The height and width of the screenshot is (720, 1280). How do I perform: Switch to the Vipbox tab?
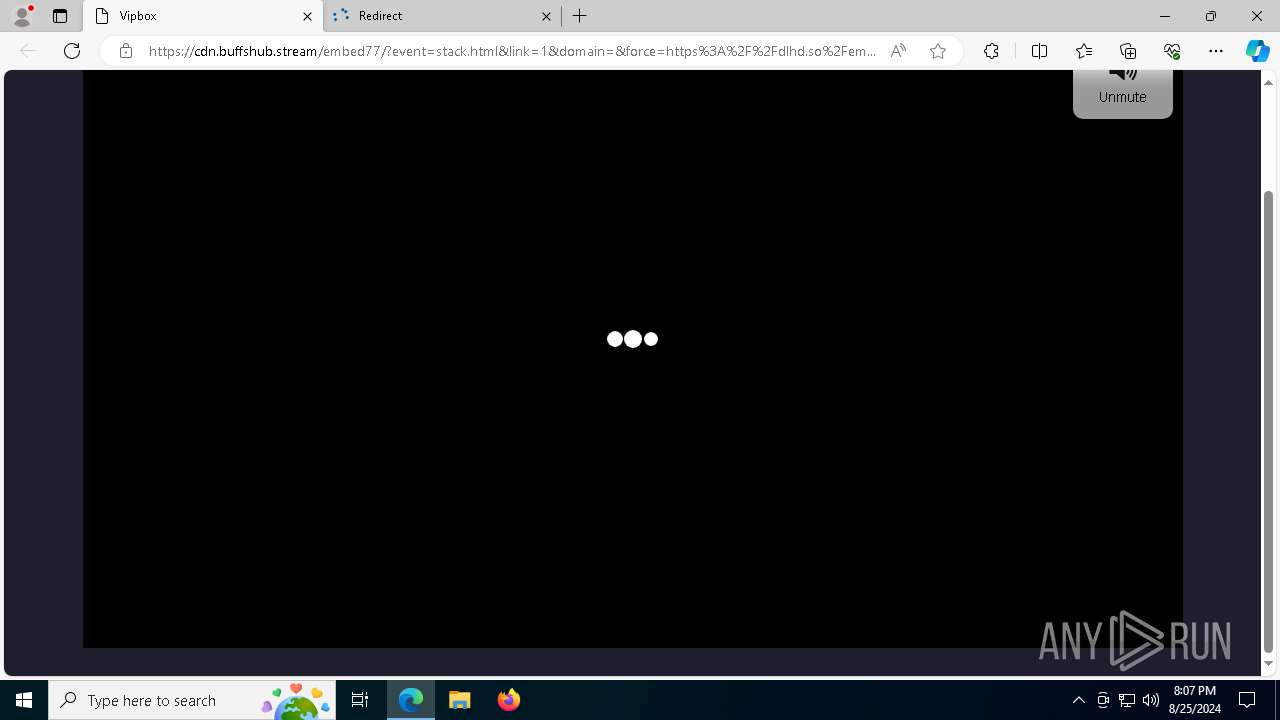[203, 16]
